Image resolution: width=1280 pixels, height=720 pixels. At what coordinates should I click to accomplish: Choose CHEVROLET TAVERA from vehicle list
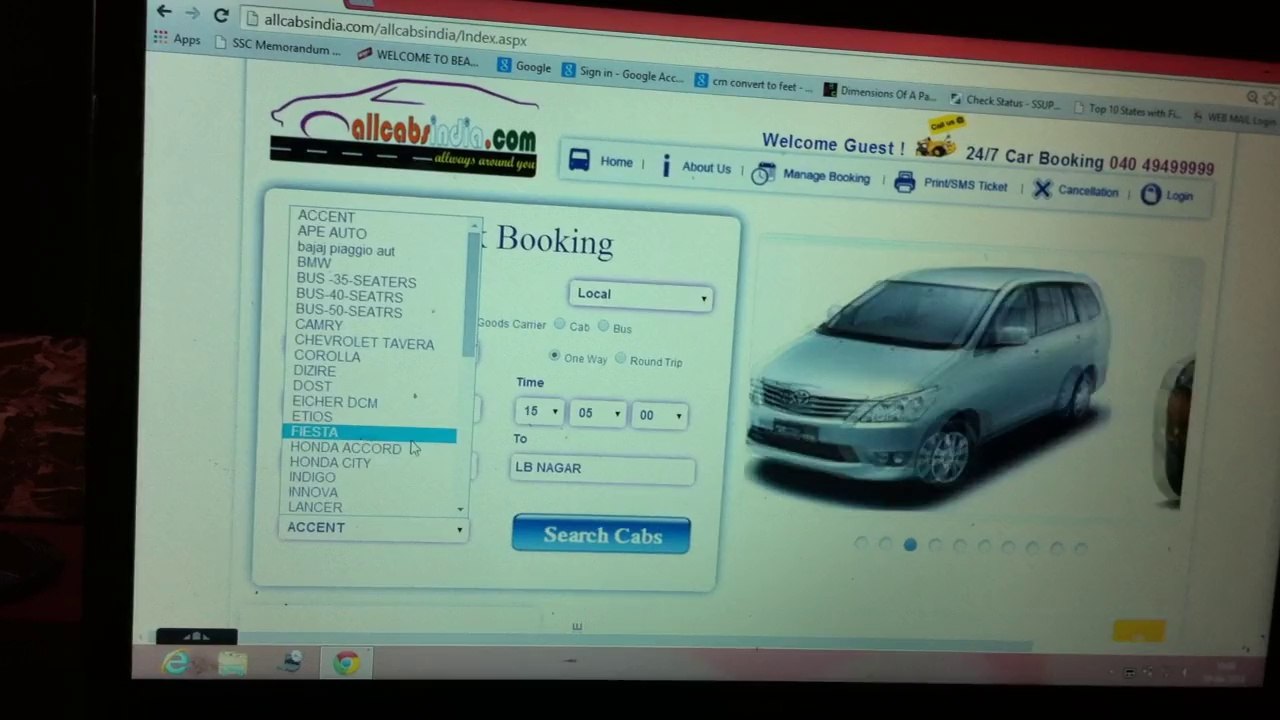(x=364, y=344)
